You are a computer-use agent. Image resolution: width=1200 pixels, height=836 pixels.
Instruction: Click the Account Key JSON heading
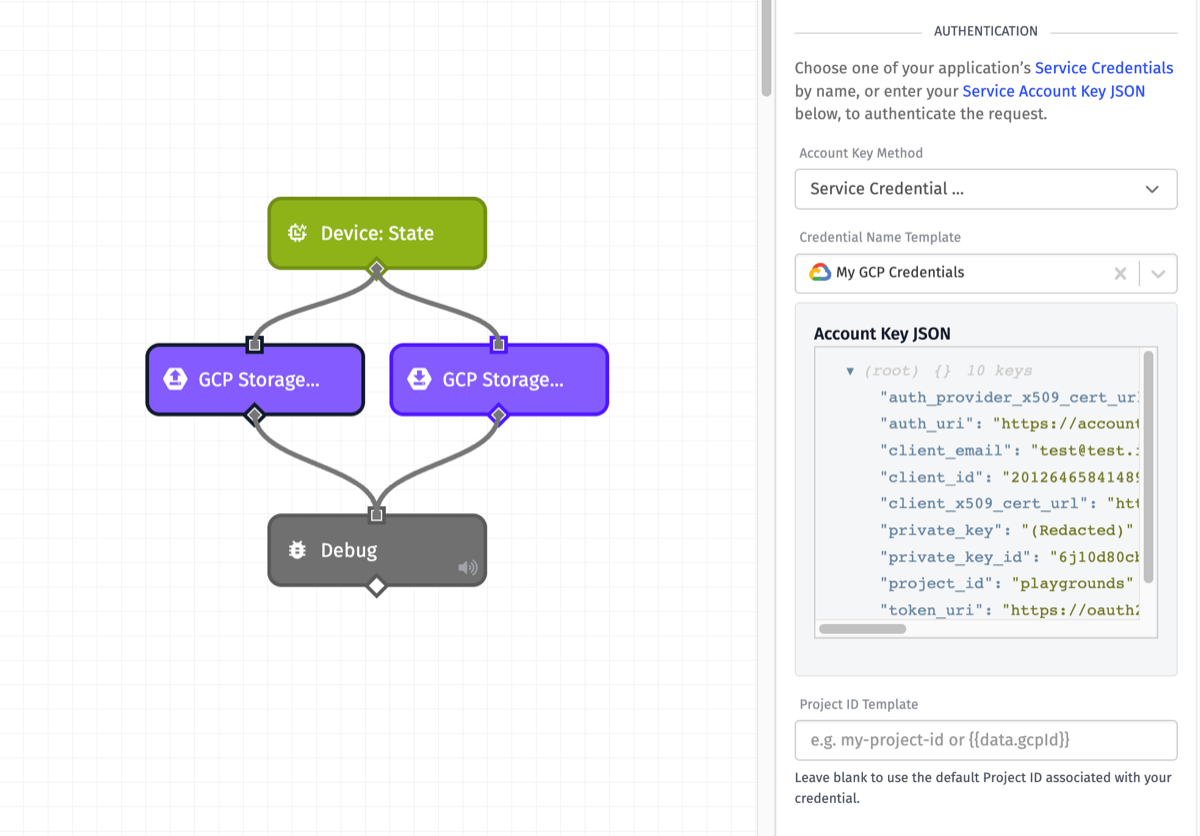[882, 334]
